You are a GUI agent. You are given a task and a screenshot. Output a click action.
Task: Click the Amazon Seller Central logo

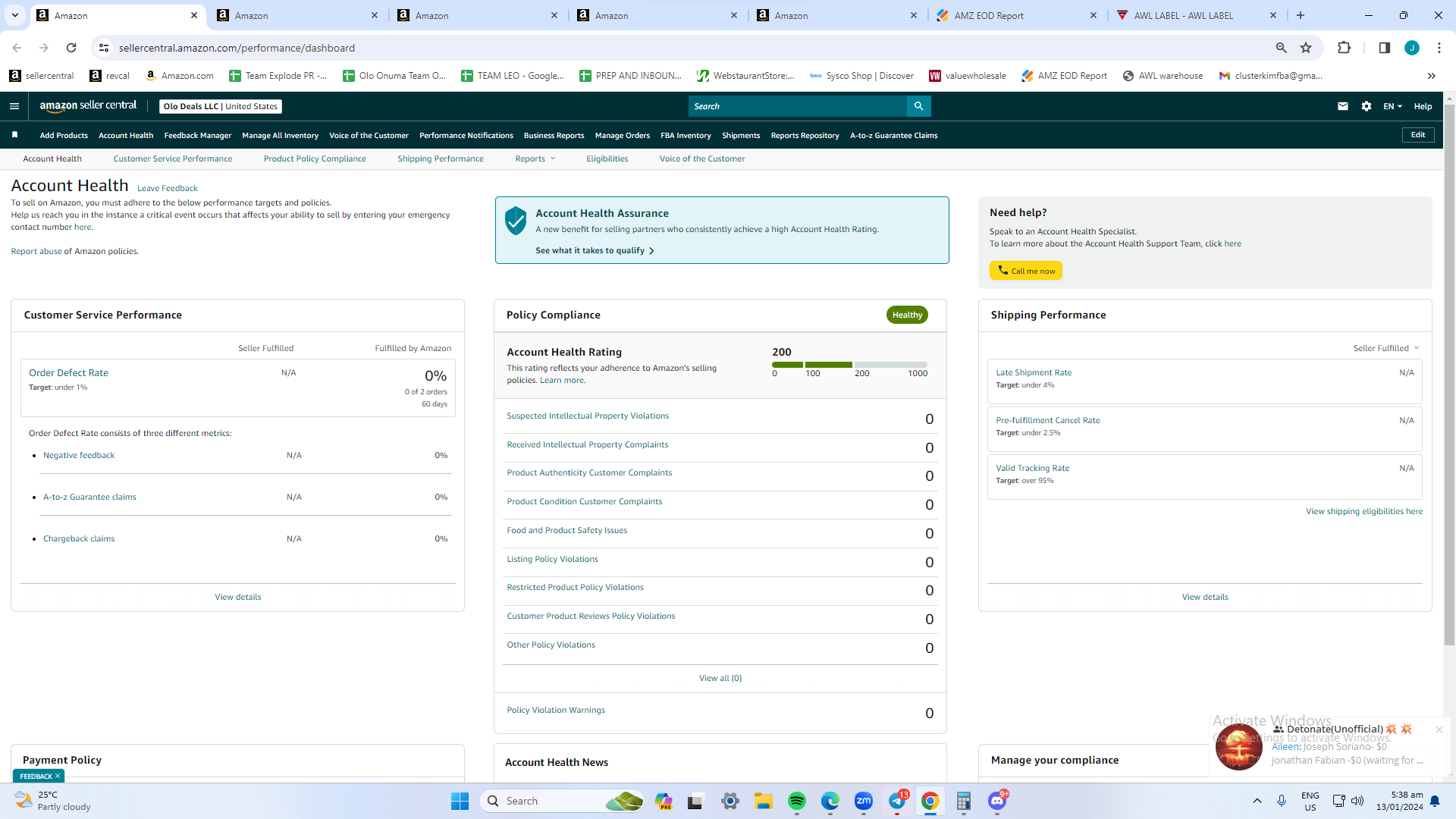pyautogui.click(x=88, y=106)
